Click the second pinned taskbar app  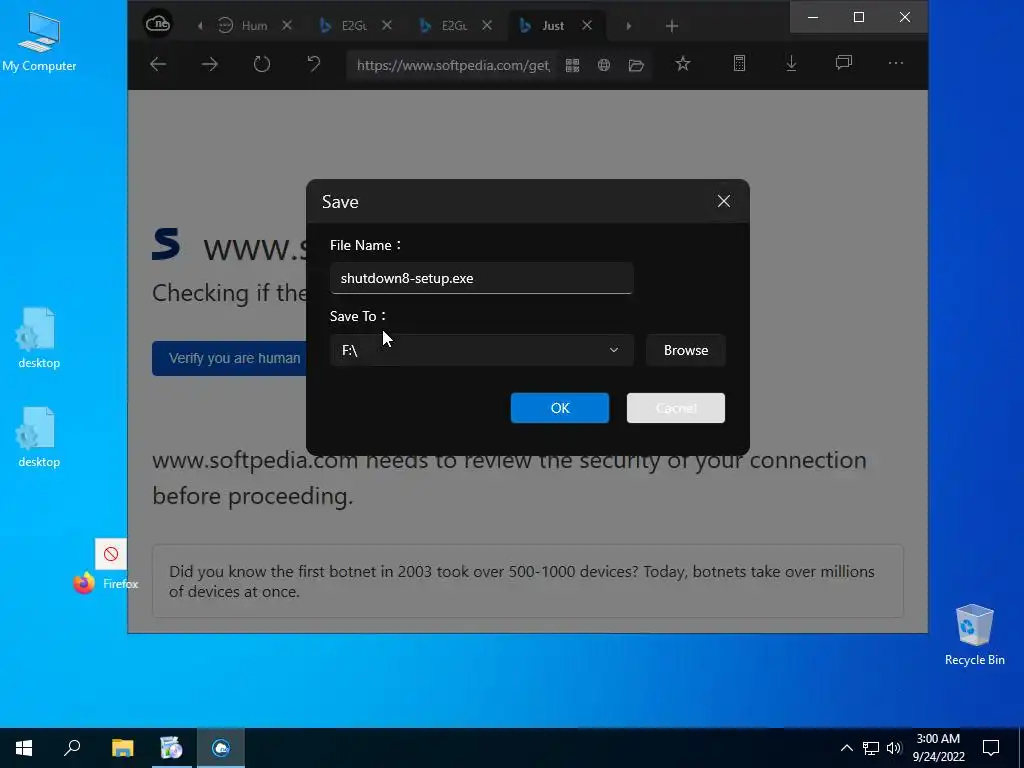pyautogui.click(x=171, y=748)
